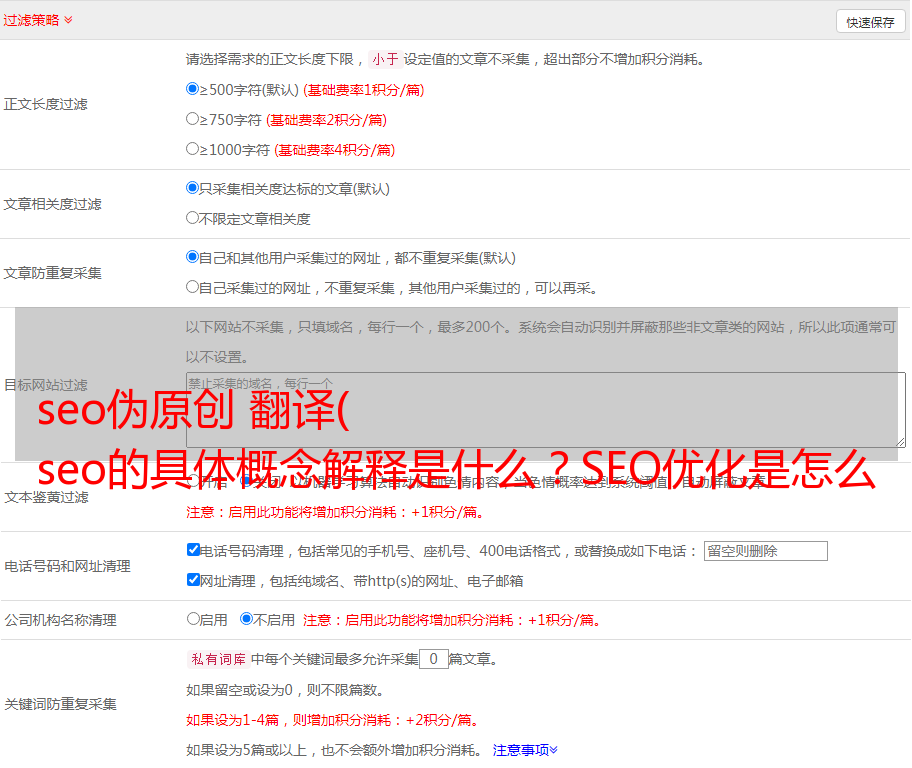
Task: Select 自己和其他用户采集过的网址 no-repeat option
Action: (193, 257)
